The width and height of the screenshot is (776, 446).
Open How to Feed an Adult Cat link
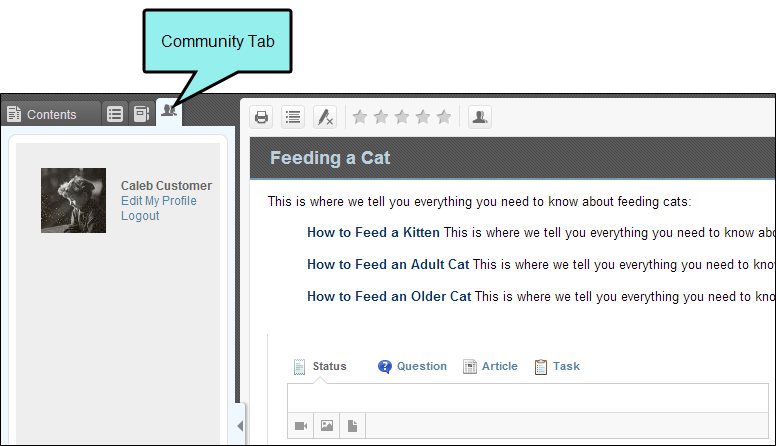click(388, 264)
